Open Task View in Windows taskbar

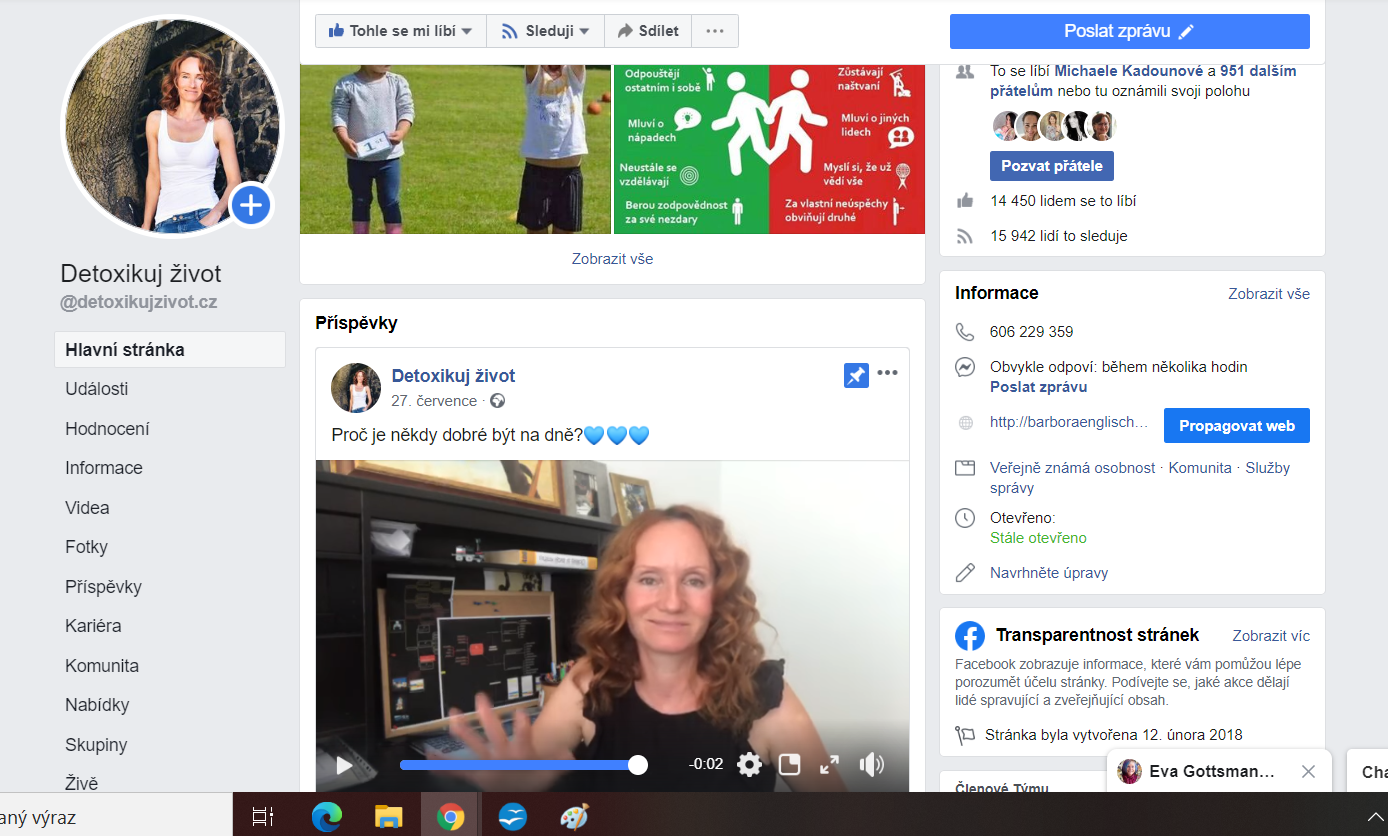[263, 816]
